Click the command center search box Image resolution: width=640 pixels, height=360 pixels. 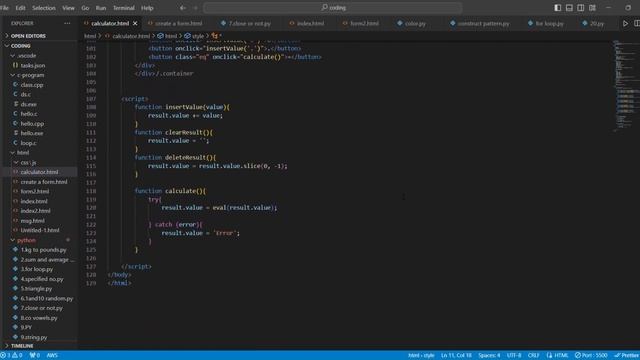pyautogui.click(x=333, y=8)
